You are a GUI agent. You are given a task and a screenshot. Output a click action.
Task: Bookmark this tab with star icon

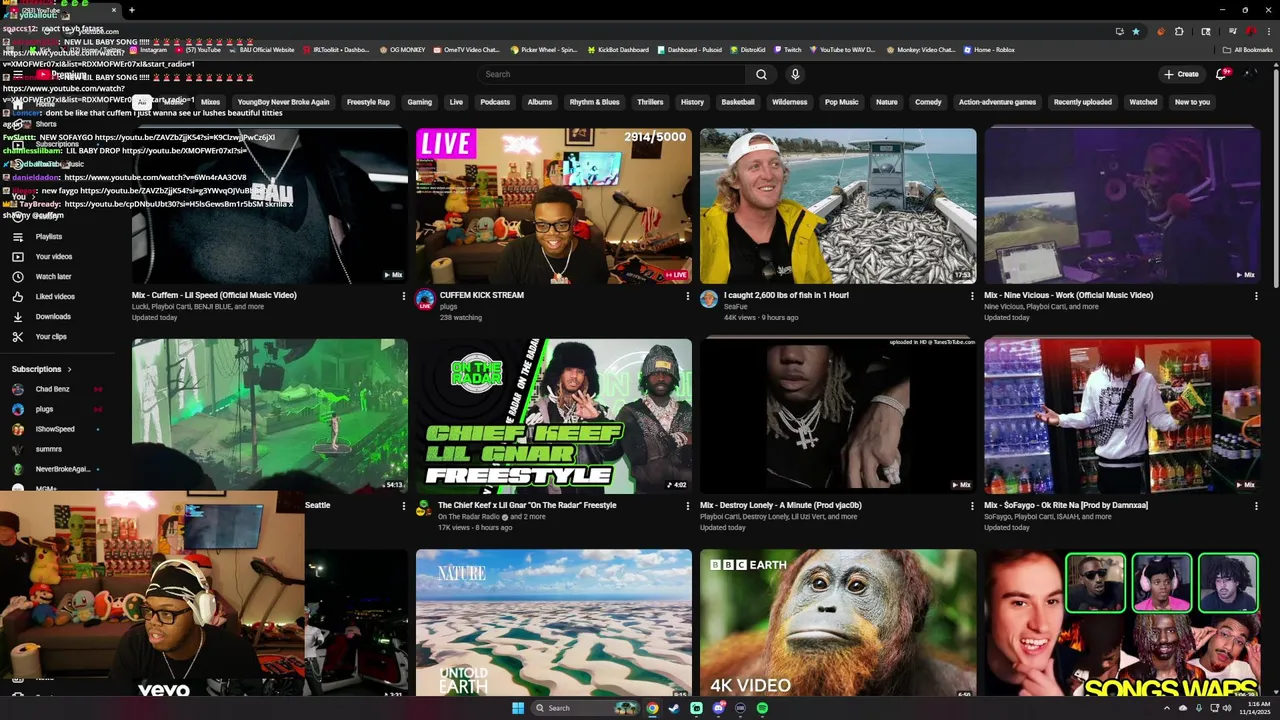[x=1135, y=31]
